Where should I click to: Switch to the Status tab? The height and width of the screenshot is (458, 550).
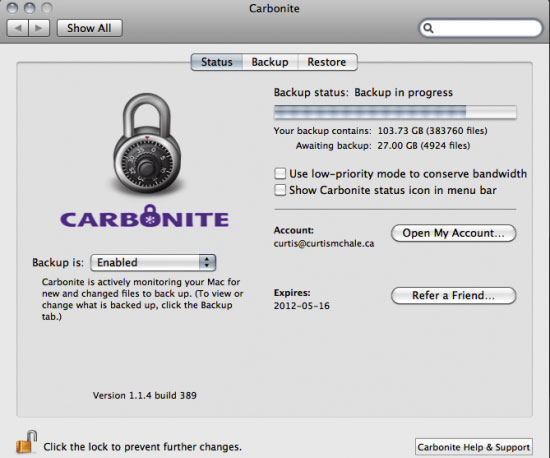click(x=216, y=62)
